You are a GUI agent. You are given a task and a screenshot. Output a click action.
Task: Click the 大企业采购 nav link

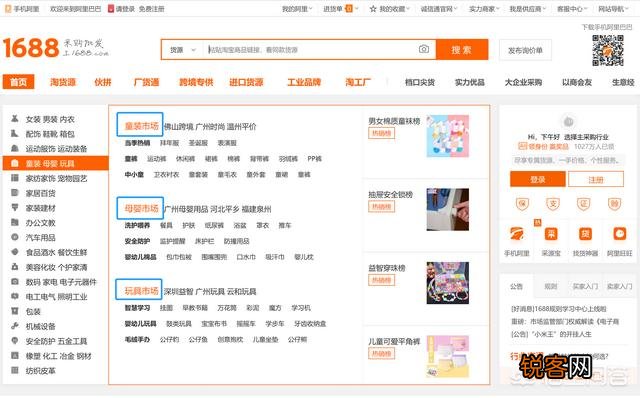pyautogui.click(x=523, y=82)
